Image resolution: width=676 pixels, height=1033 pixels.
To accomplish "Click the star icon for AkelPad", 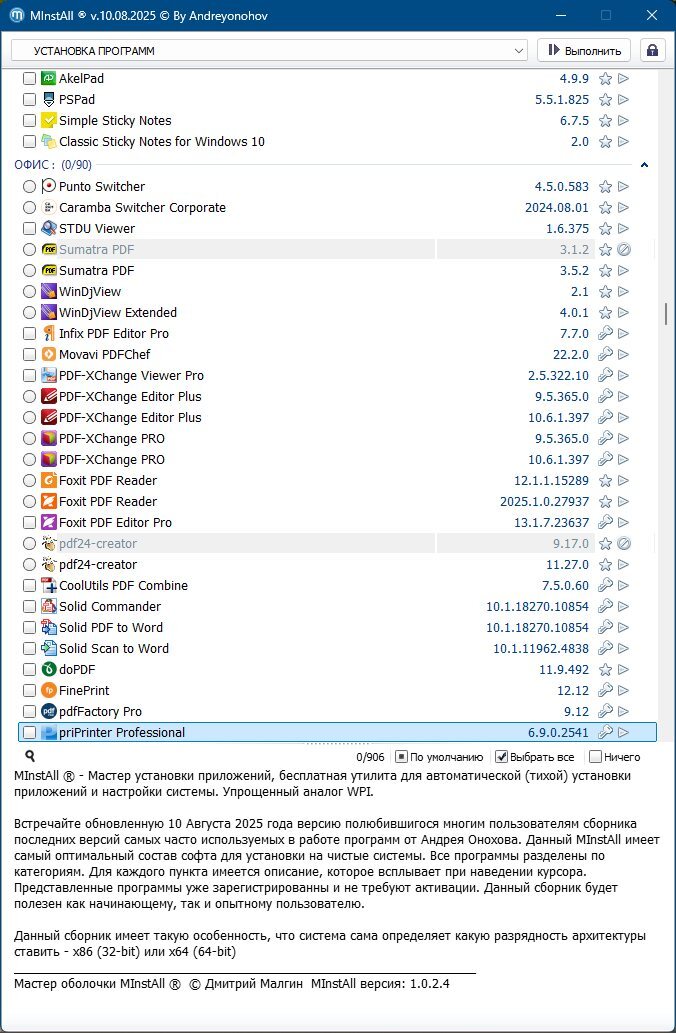I will pos(605,78).
